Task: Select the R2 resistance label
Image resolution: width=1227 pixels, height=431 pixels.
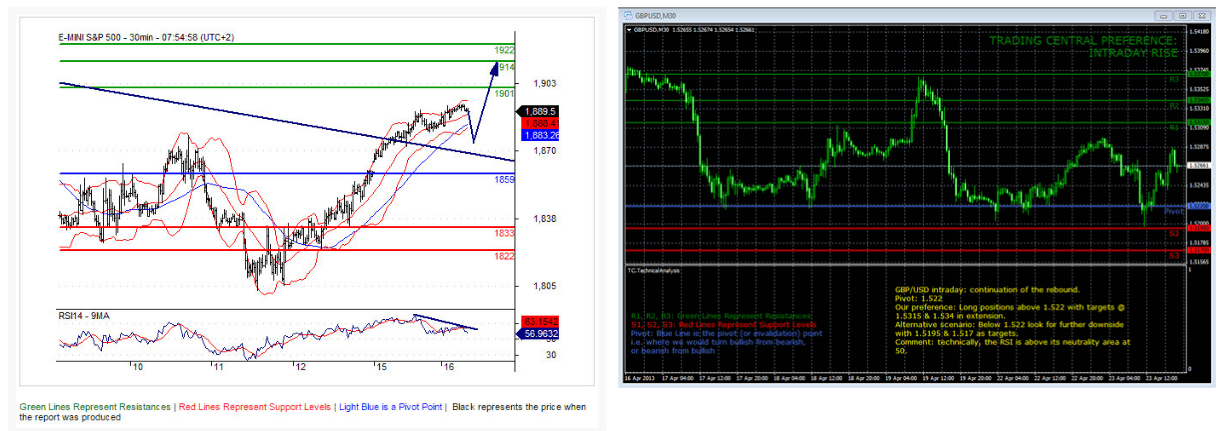Action: click(1173, 105)
